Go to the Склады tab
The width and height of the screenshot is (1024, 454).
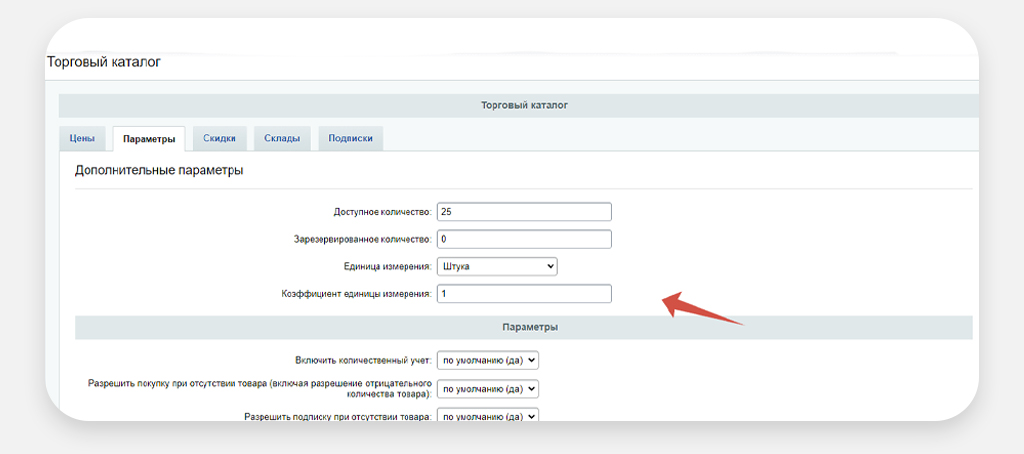(282, 139)
